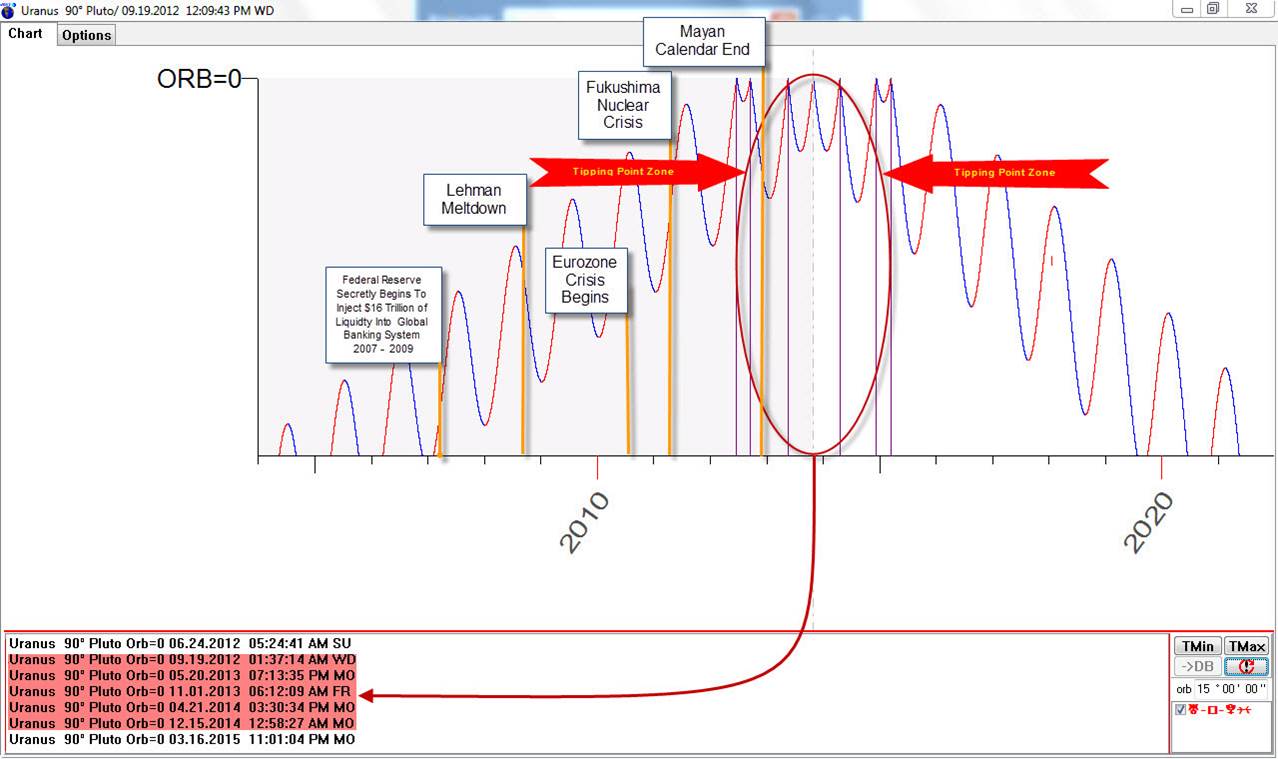Click the 2020 label on the timeline axis
Screen dimensions: 1278x759
1148,525
